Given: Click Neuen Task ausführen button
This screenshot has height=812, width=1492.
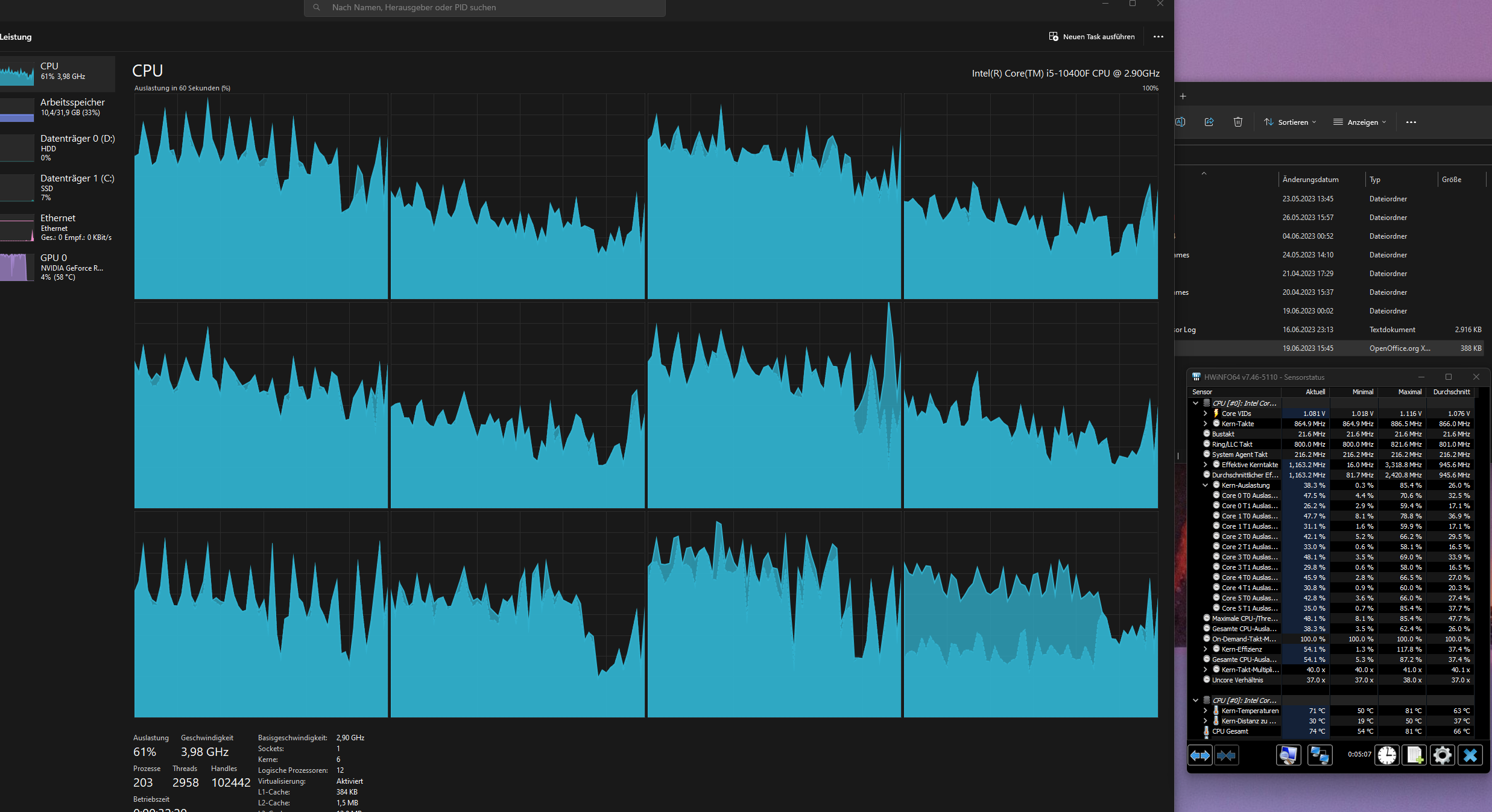Looking at the screenshot, I should click(1092, 37).
